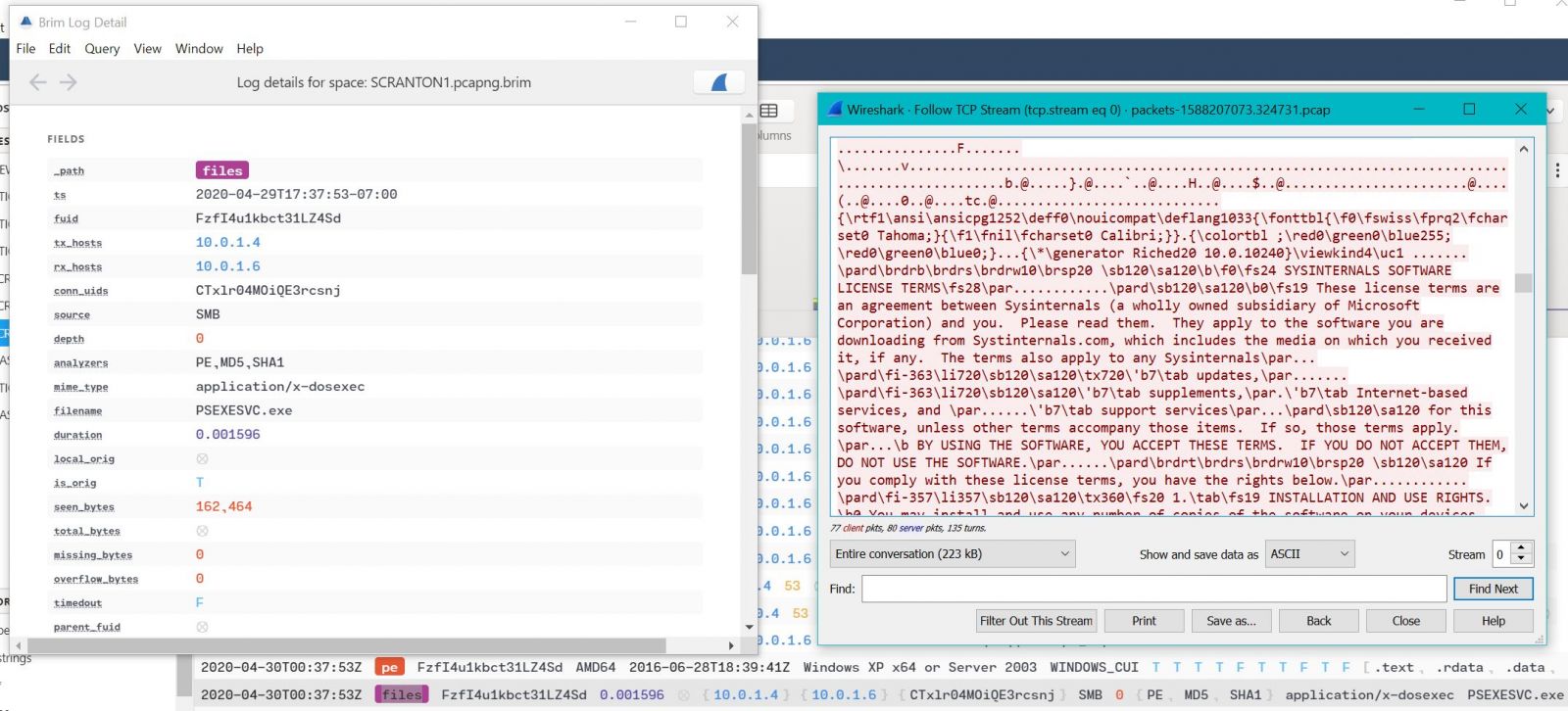Click the empty-value icon for parent_fuid
The height and width of the screenshot is (711, 1568).
pos(202,627)
